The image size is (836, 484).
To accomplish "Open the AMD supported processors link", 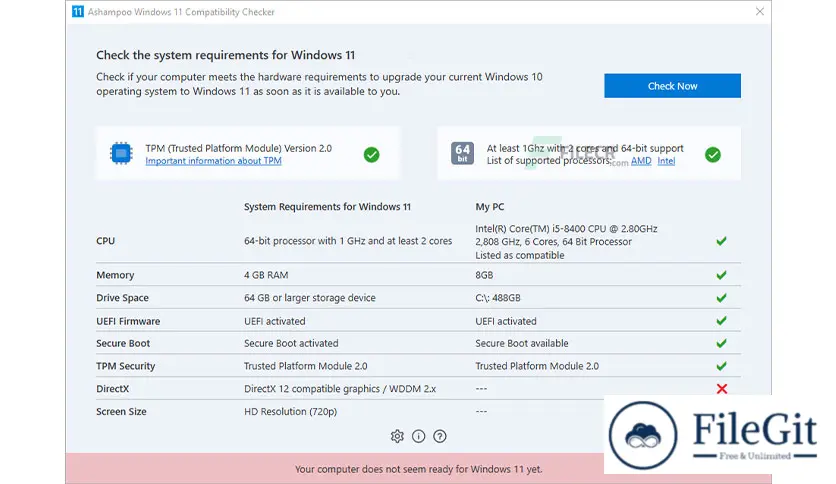I will tap(641, 161).
